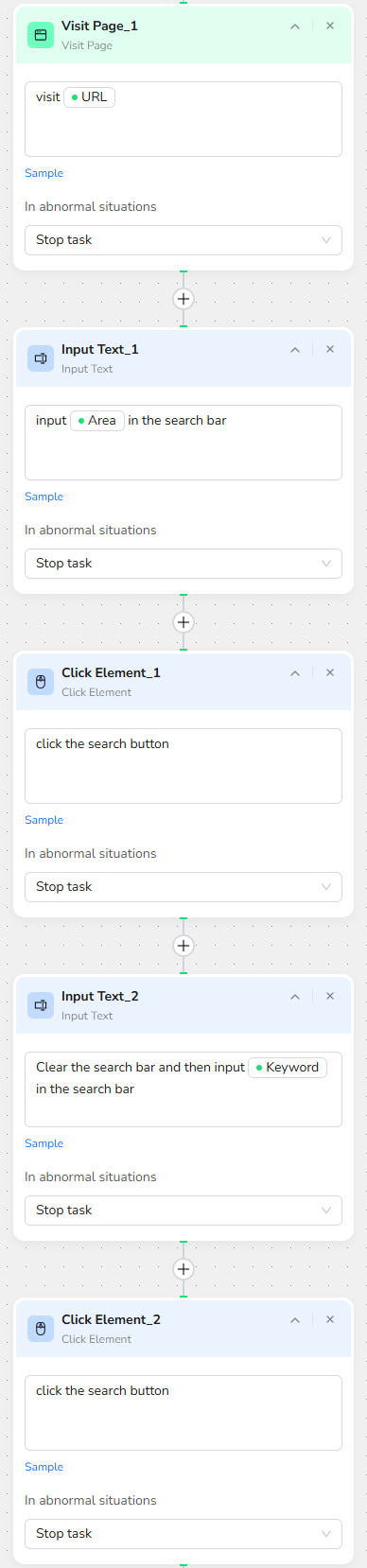The height and width of the screenshot is (1568, 367).
Task: Remove the Input Text_1 step
Action: tap(330, 349)
